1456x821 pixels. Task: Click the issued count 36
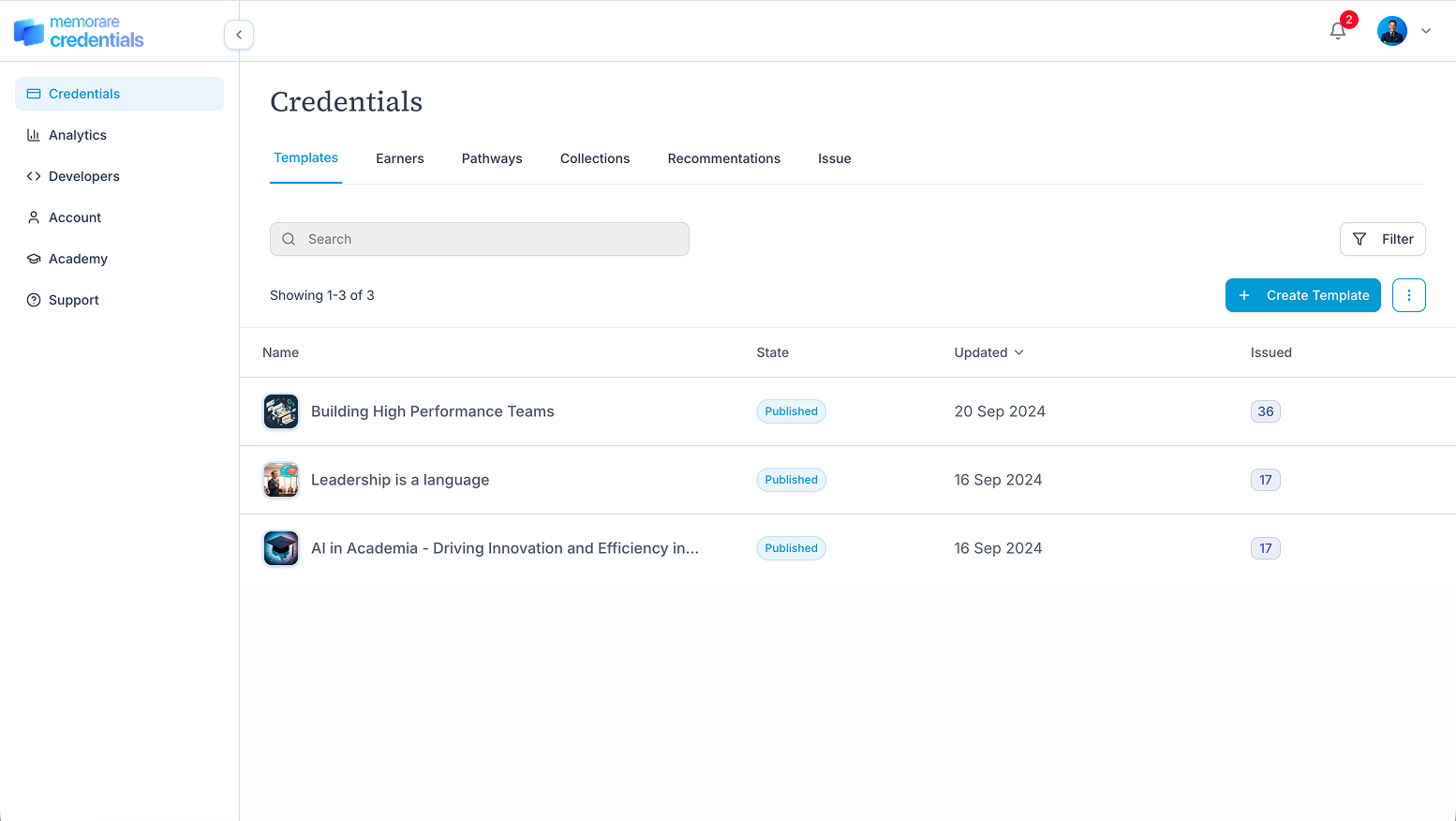1266,411
